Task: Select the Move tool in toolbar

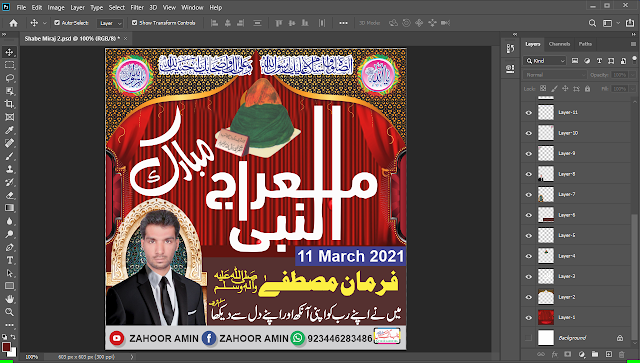Action: pyautogui.click(x=9, y=52)
